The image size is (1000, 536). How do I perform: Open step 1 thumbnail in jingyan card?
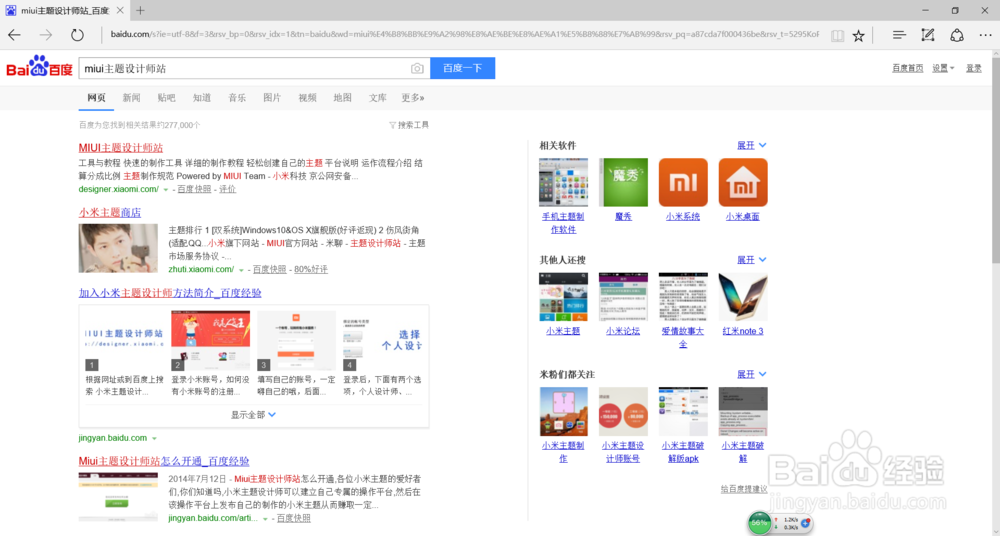pos(124,341)
